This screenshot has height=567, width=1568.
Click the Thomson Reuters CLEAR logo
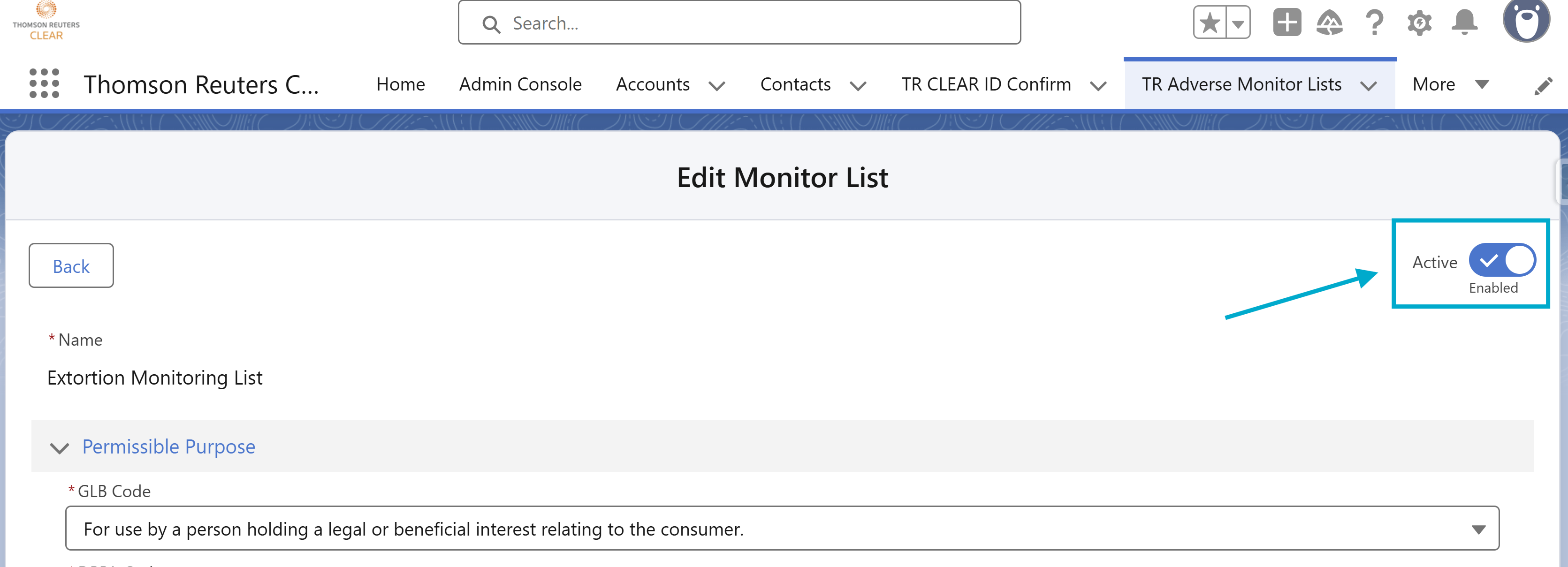pyautogui.click(x=46, y=21)
